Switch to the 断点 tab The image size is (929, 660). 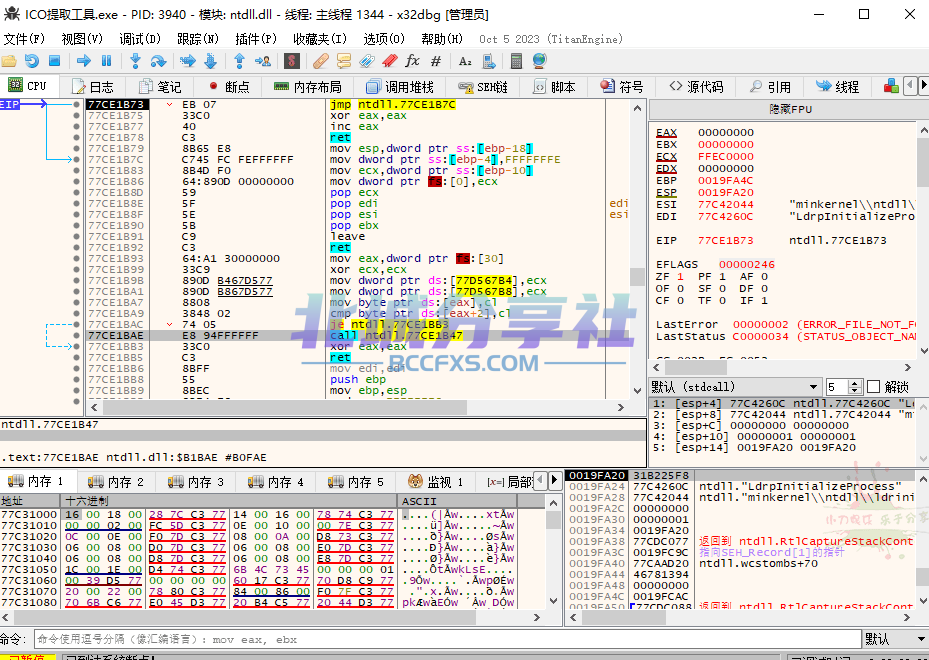pos(229,86)
